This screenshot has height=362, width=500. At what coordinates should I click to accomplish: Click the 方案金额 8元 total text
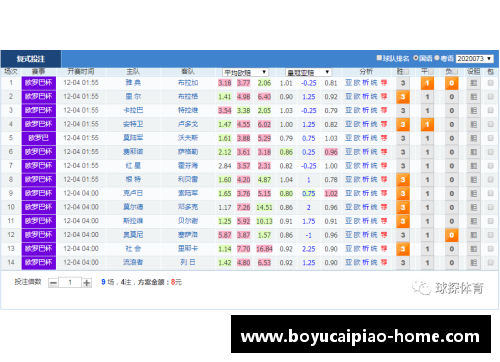160,282
